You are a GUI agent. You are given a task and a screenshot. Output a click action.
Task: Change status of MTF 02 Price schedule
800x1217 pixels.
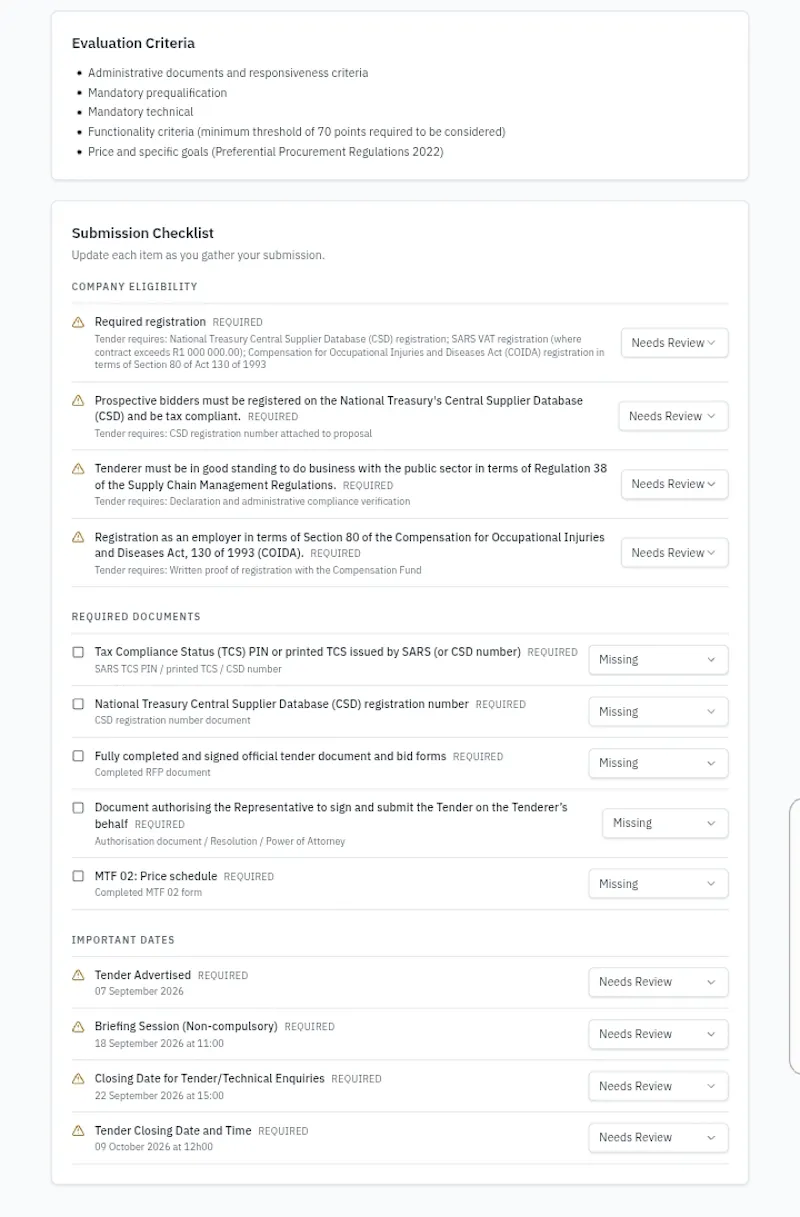(658, 884)
